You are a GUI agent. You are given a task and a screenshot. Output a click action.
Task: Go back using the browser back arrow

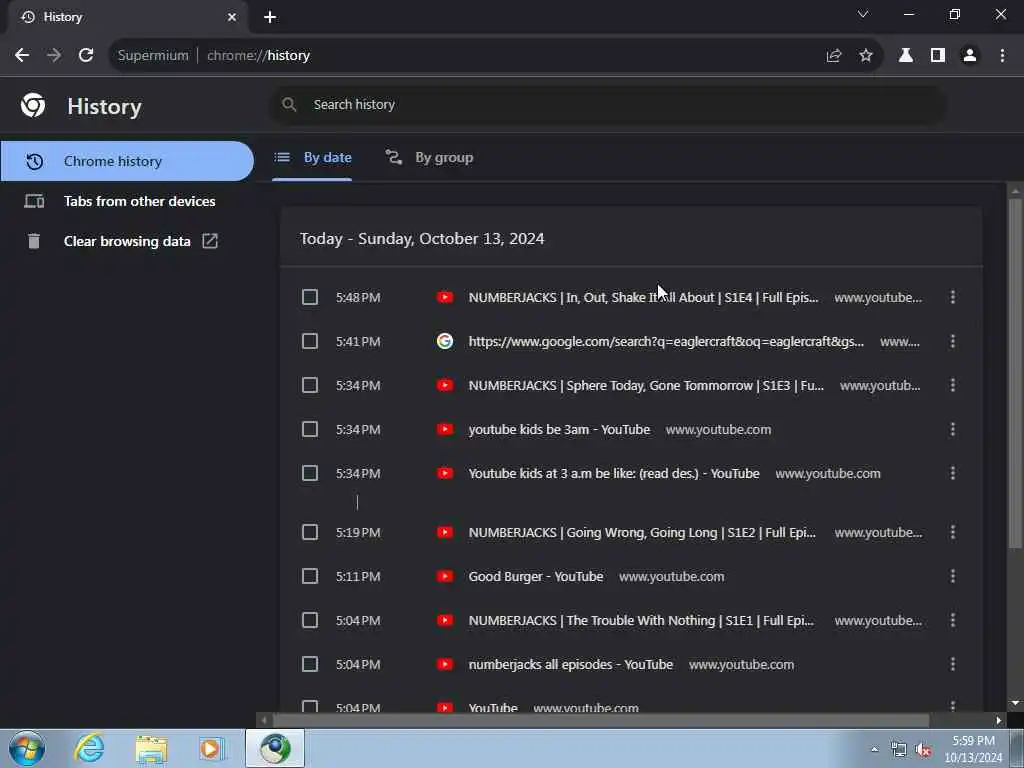tap(22, 56)
